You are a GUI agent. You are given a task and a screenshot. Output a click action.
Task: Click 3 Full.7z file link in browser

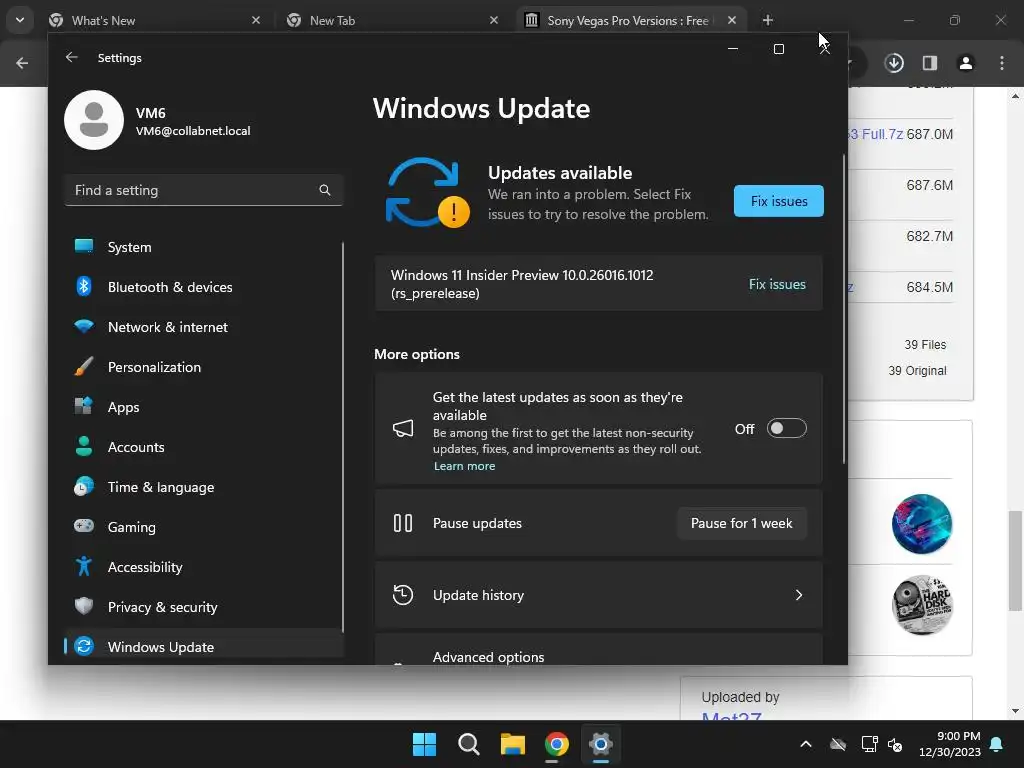[x=876, y=134]
